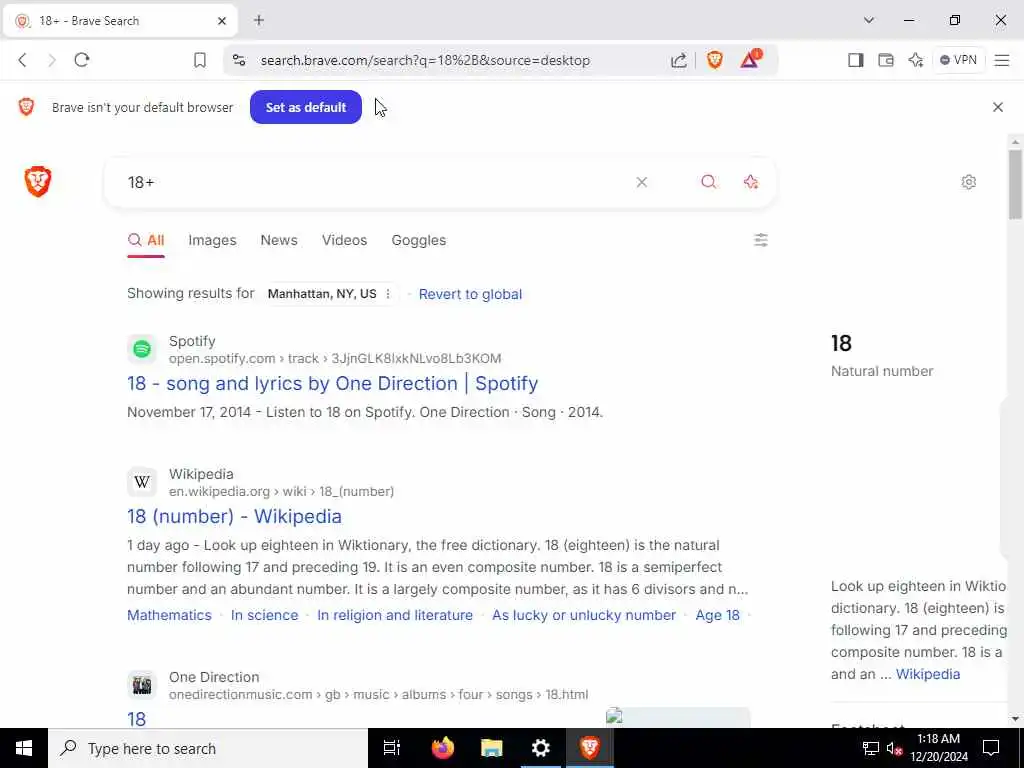Click Set as default button
The width and height of the screenshot is (1024, 768).
coord(306,107)
